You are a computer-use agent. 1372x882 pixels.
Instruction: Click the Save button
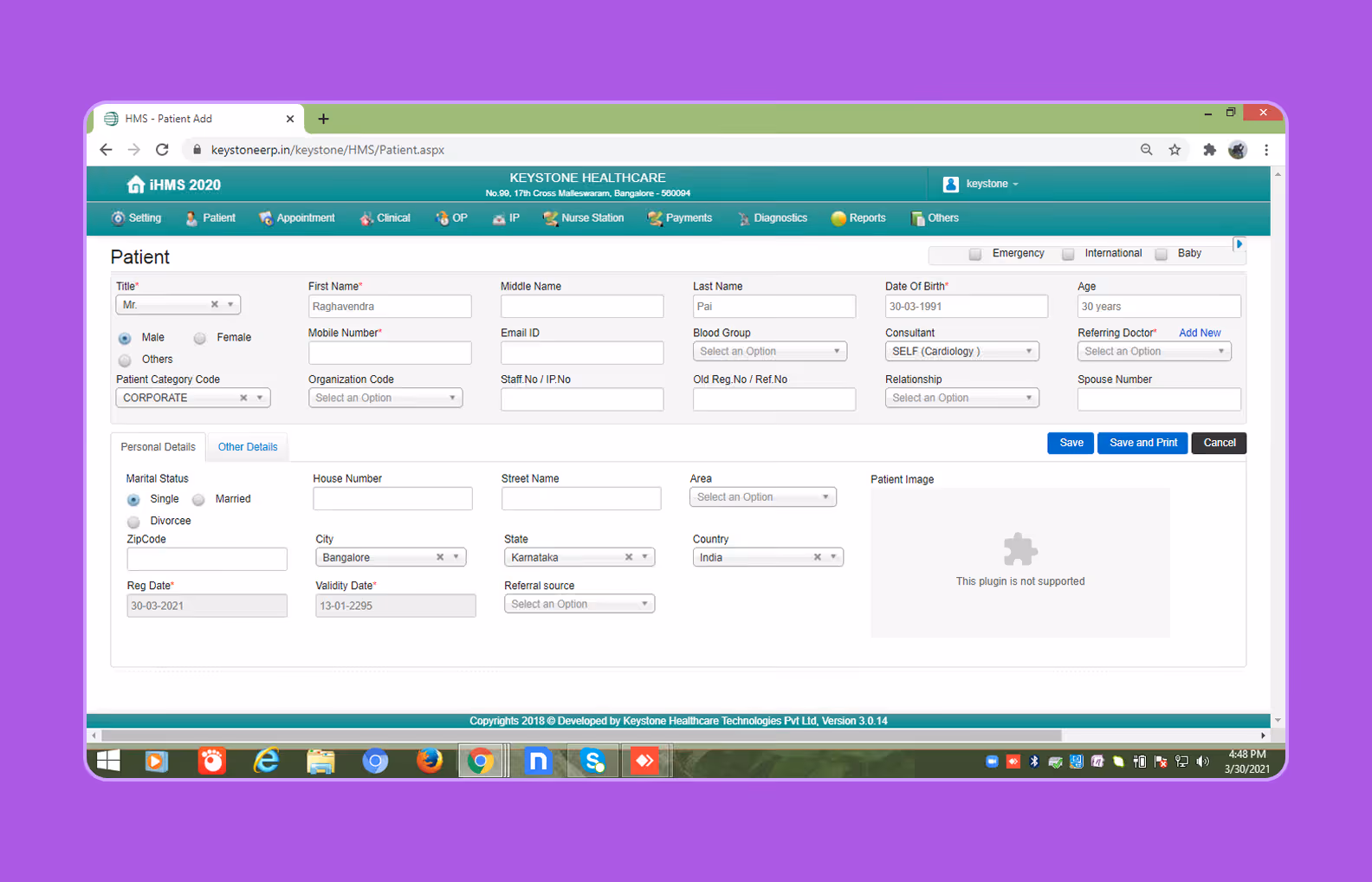point(1071,443)
